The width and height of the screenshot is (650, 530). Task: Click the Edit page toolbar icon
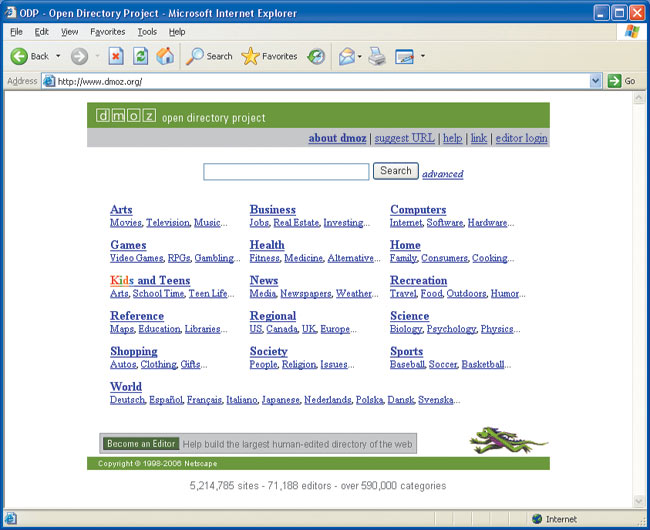point(405,56)
